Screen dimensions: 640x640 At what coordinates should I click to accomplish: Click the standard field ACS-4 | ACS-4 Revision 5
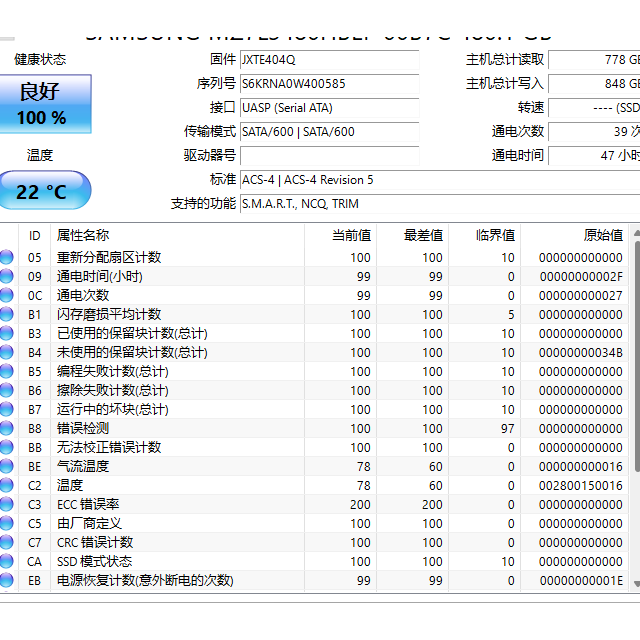[440, 180]
